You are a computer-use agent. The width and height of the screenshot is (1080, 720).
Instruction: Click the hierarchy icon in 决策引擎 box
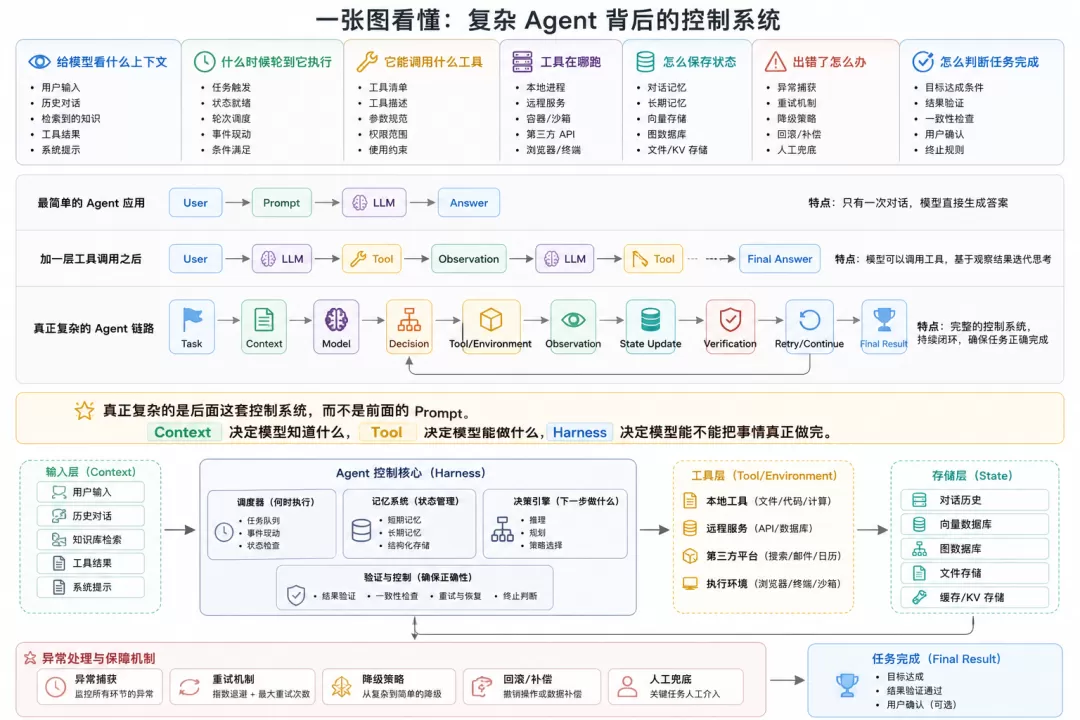coord(502,530)
